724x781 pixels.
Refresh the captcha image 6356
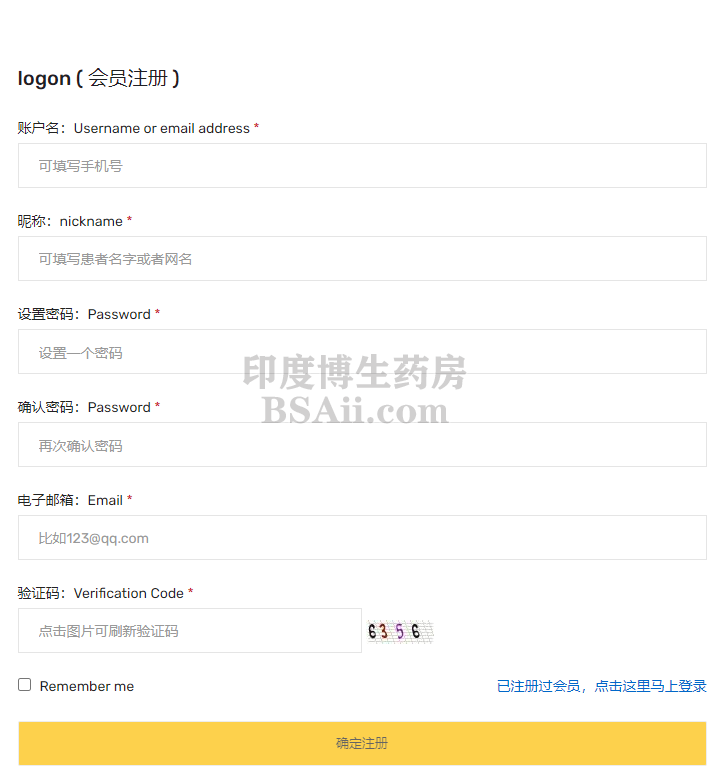[x=400, y=632]
